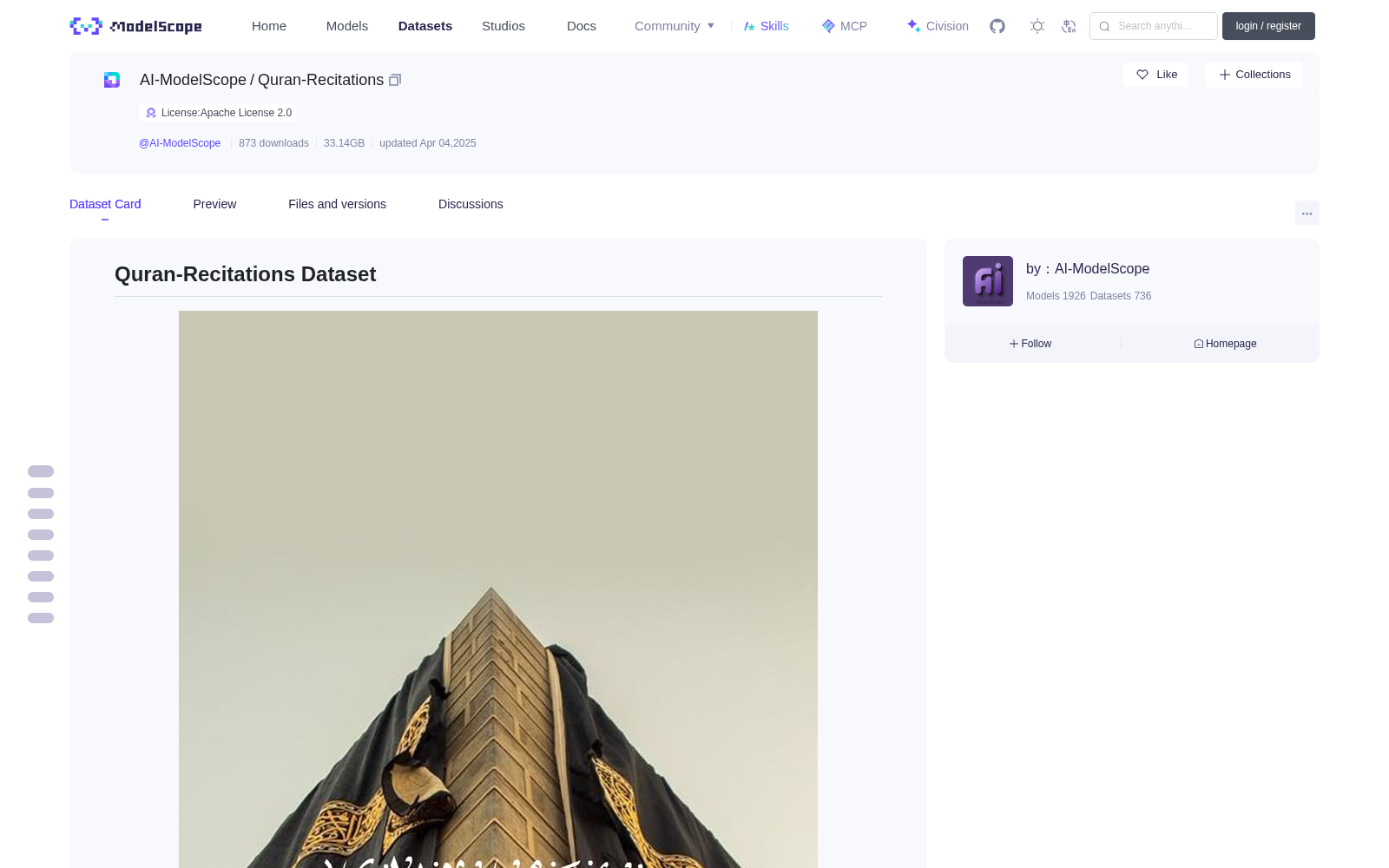Select the Dataset Card tab
The image size is (1389, 868).
(x=105, y=204)
